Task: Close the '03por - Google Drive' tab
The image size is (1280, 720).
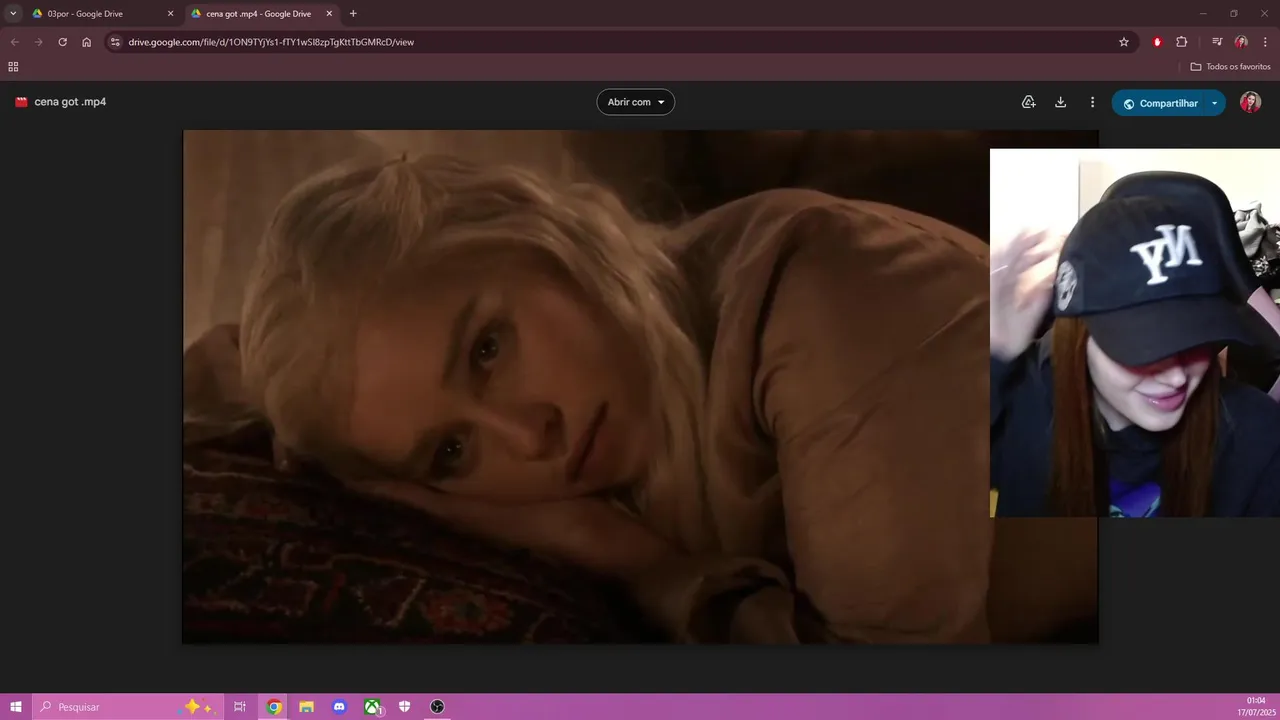Action: click(x=170, y=14)
